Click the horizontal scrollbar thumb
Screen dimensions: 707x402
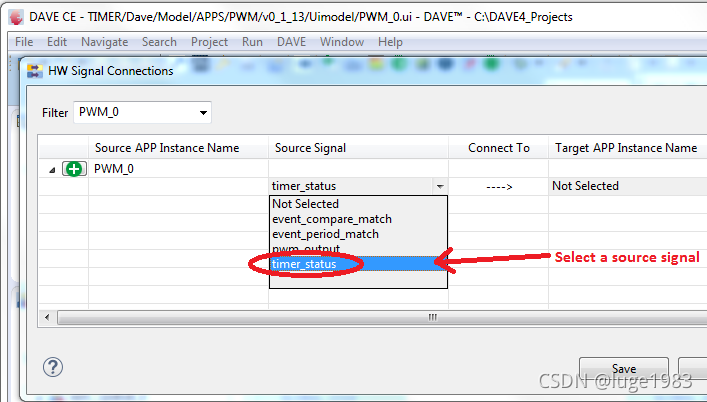(x=383, y=317)
